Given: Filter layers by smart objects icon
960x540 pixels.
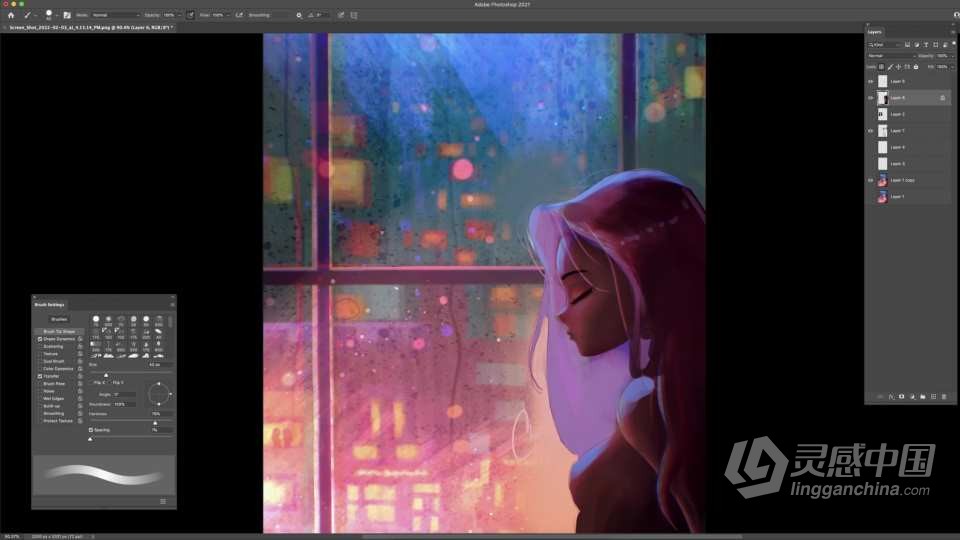Looking at the screenshot, I should click(x=945, y=45).
